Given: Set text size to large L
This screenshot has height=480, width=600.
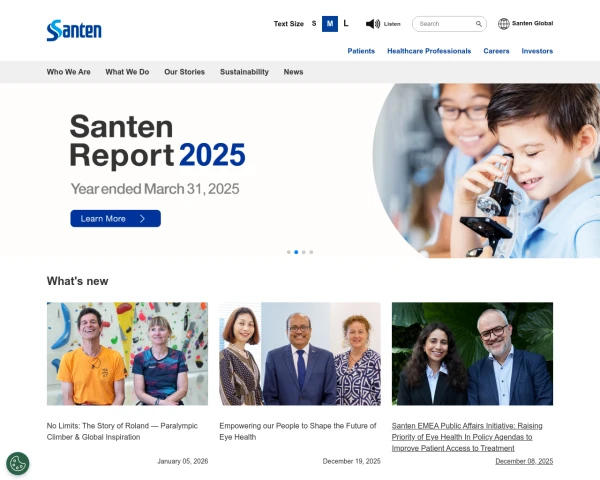Looking at the screenshot, I should pyautogui.click(x=346, y=24).
